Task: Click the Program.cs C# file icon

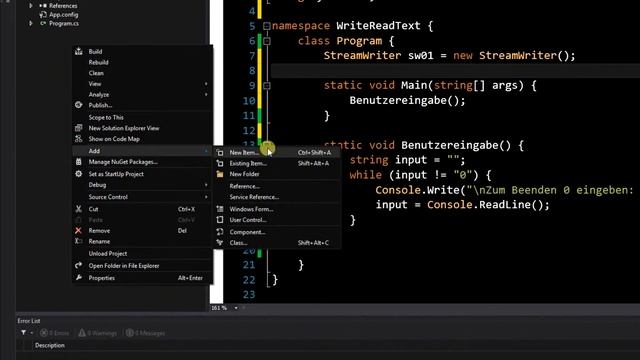Action: point(43,24)
